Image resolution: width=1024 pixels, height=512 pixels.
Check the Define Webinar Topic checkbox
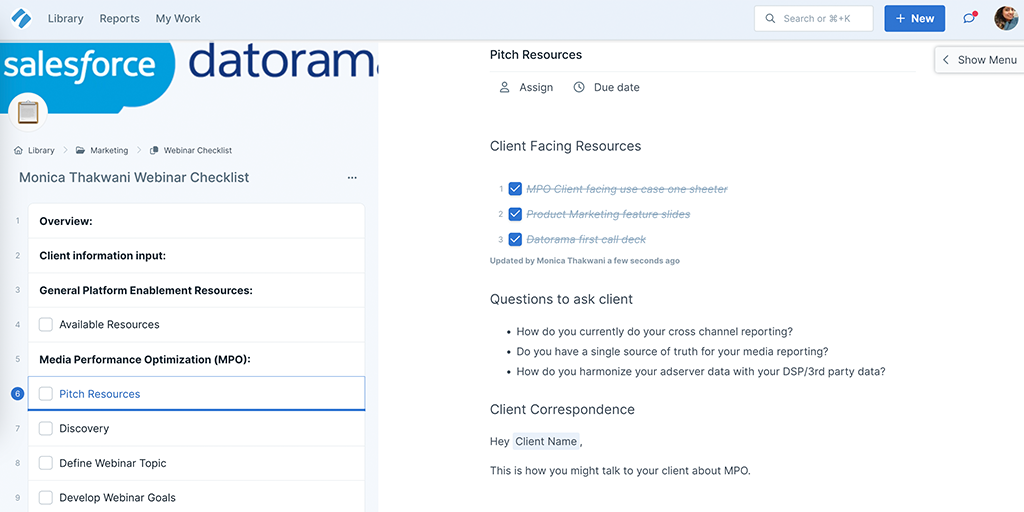coord(46,463)
